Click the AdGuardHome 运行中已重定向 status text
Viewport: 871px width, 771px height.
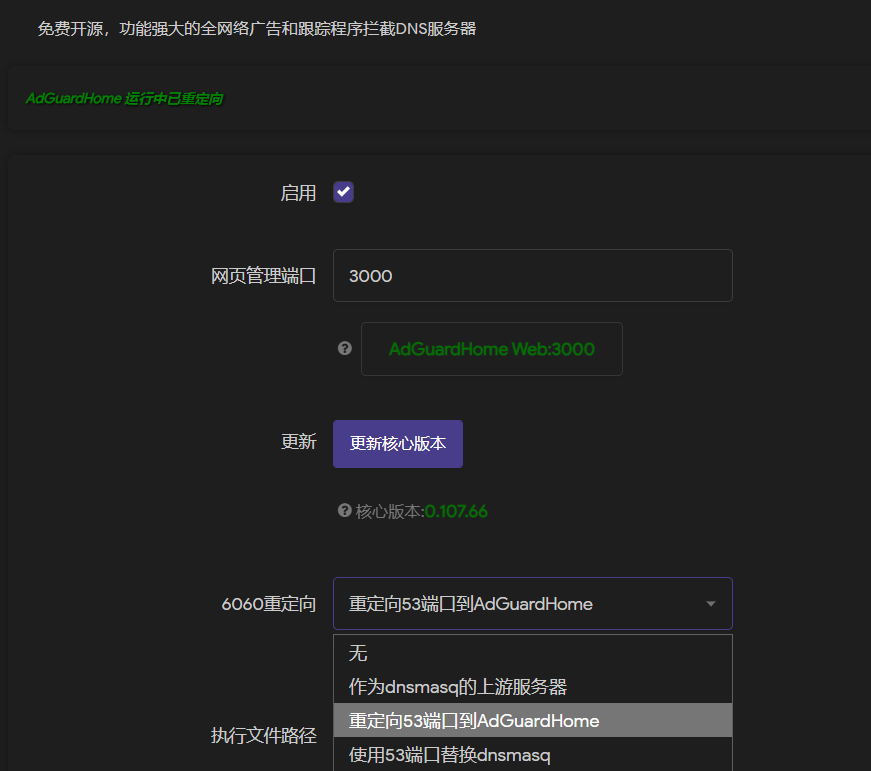point(124,99)
